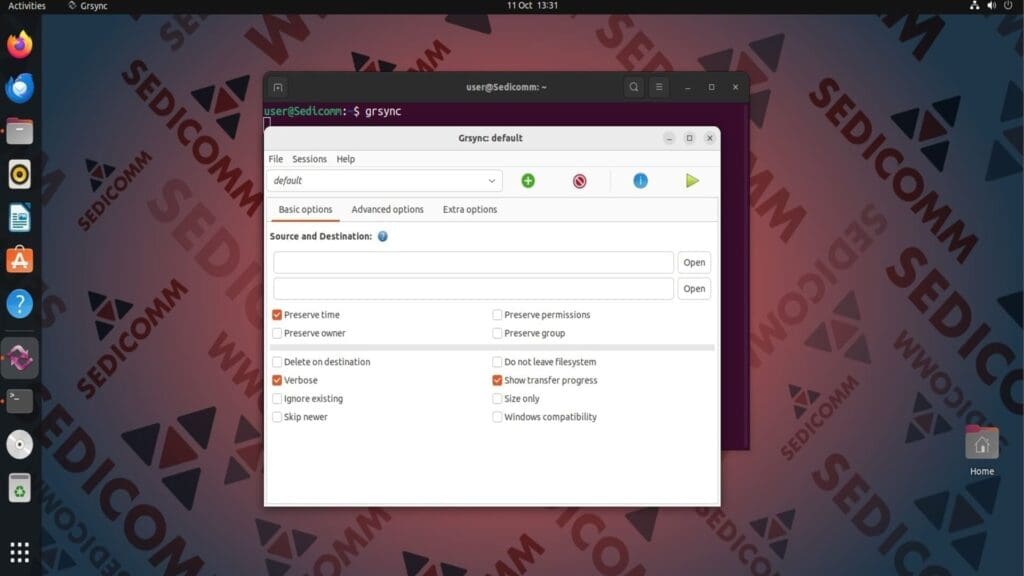
Task: Close the terminal window
Action: click(735, 87)
